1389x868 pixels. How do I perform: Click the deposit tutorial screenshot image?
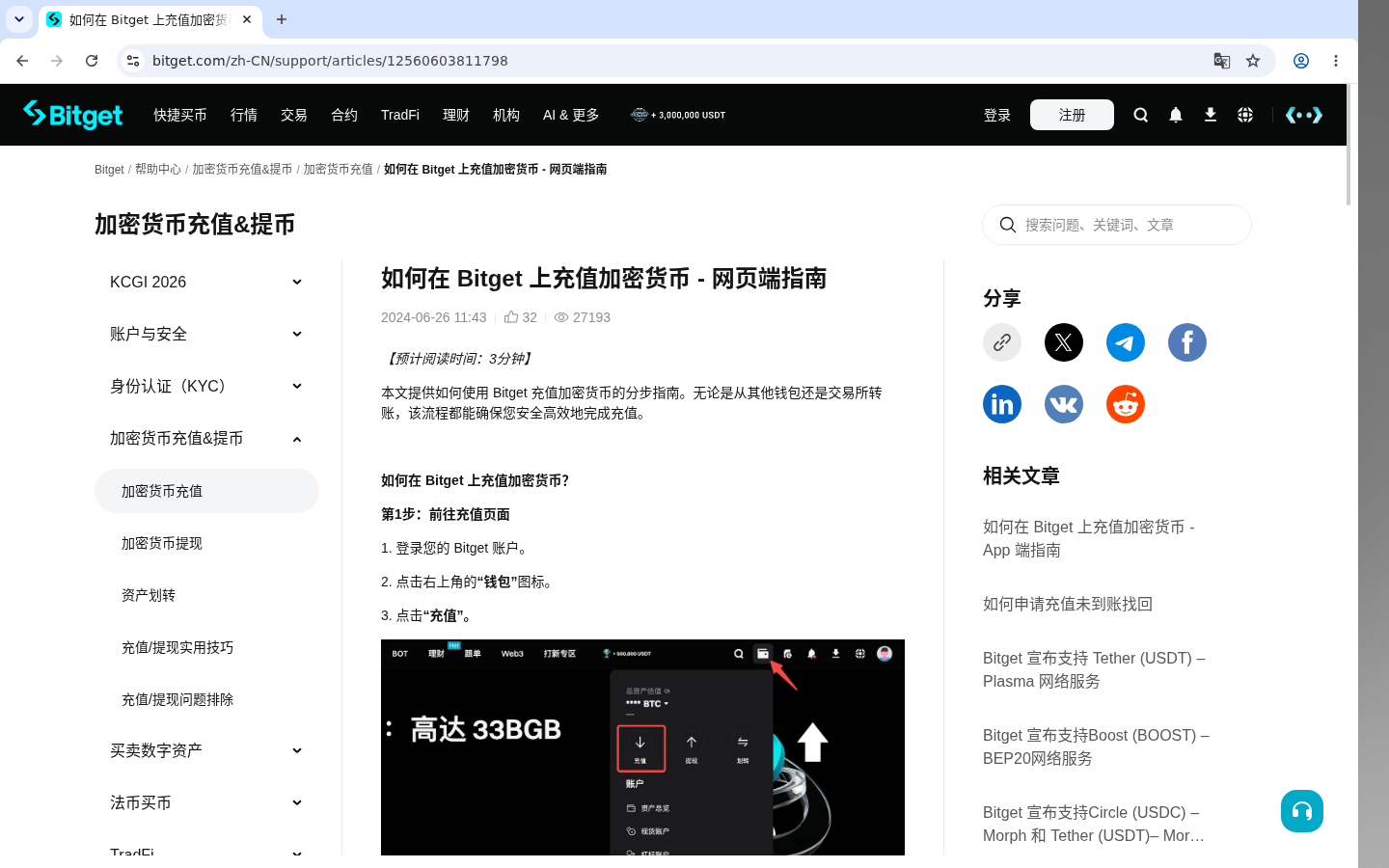click(642, 747)
